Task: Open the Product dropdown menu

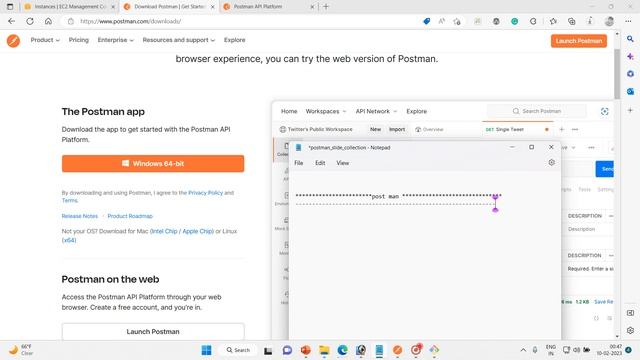Action: pyautogui.click(x=45, y=40)
